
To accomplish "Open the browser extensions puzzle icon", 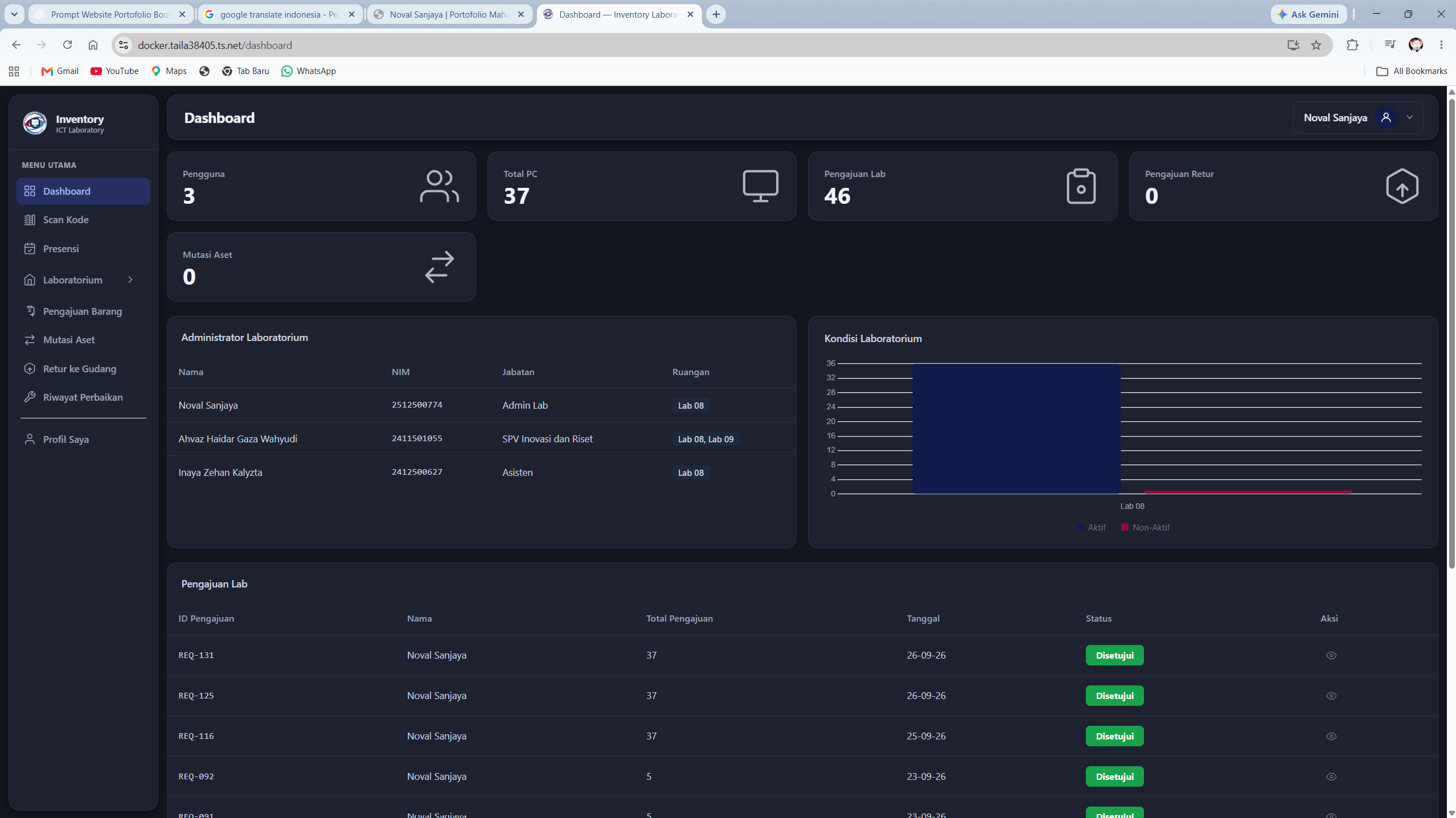I will tap(1352, 45).
